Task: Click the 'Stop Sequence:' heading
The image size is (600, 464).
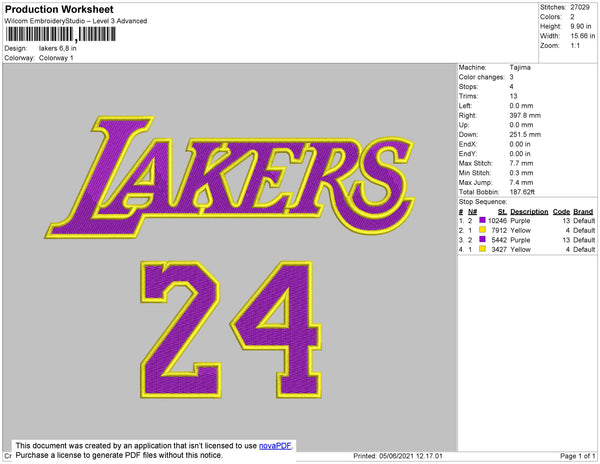Action: point(483,202)
